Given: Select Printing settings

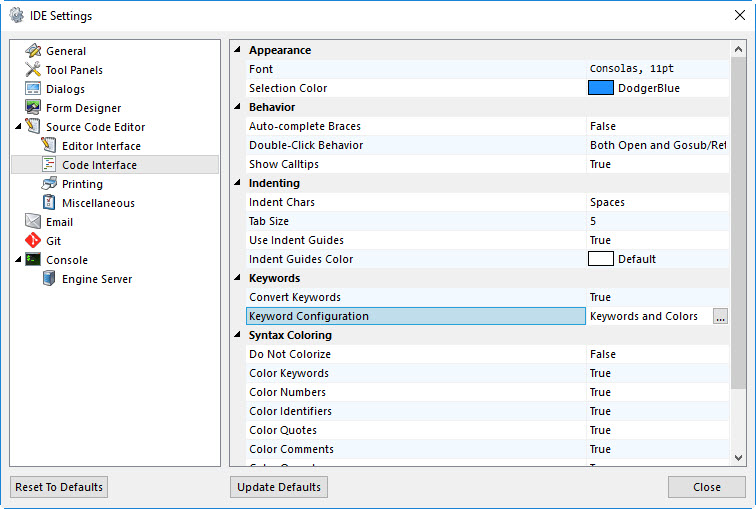Looking at the screenshot, I should [x=82, y=184].
